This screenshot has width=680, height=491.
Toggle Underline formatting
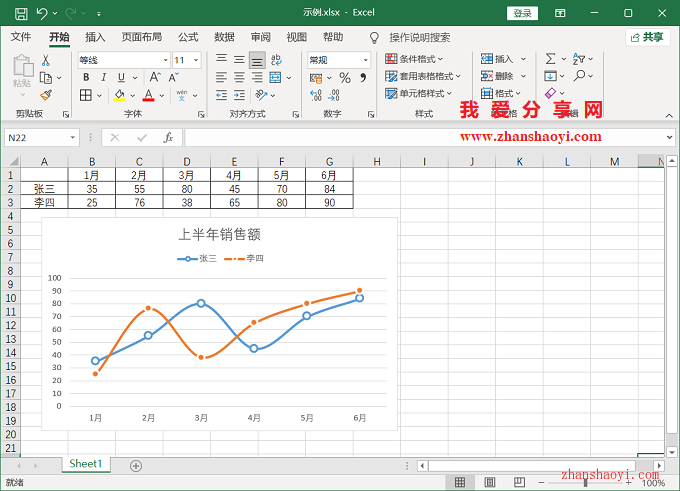[x=121, y=77]
